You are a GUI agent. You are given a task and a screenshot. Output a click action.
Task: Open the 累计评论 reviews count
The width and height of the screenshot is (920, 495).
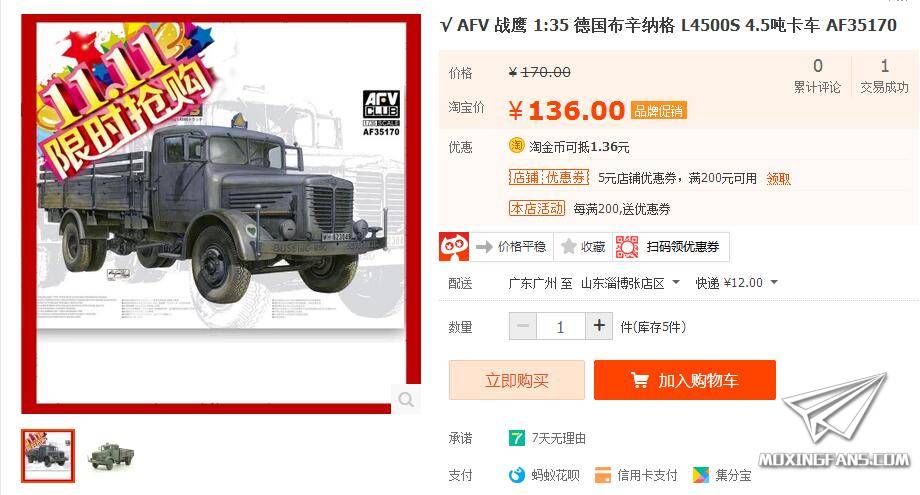(817, 76)
